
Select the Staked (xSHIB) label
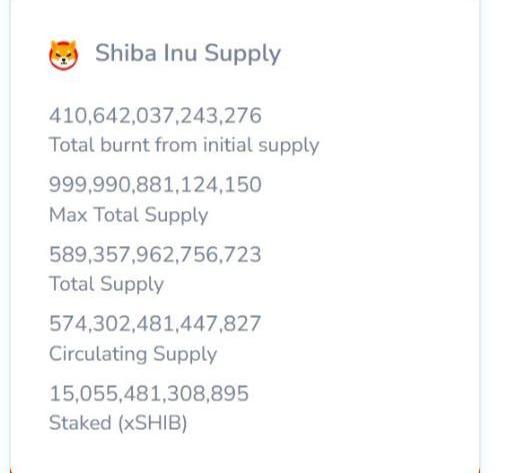(x=118, y=423)
